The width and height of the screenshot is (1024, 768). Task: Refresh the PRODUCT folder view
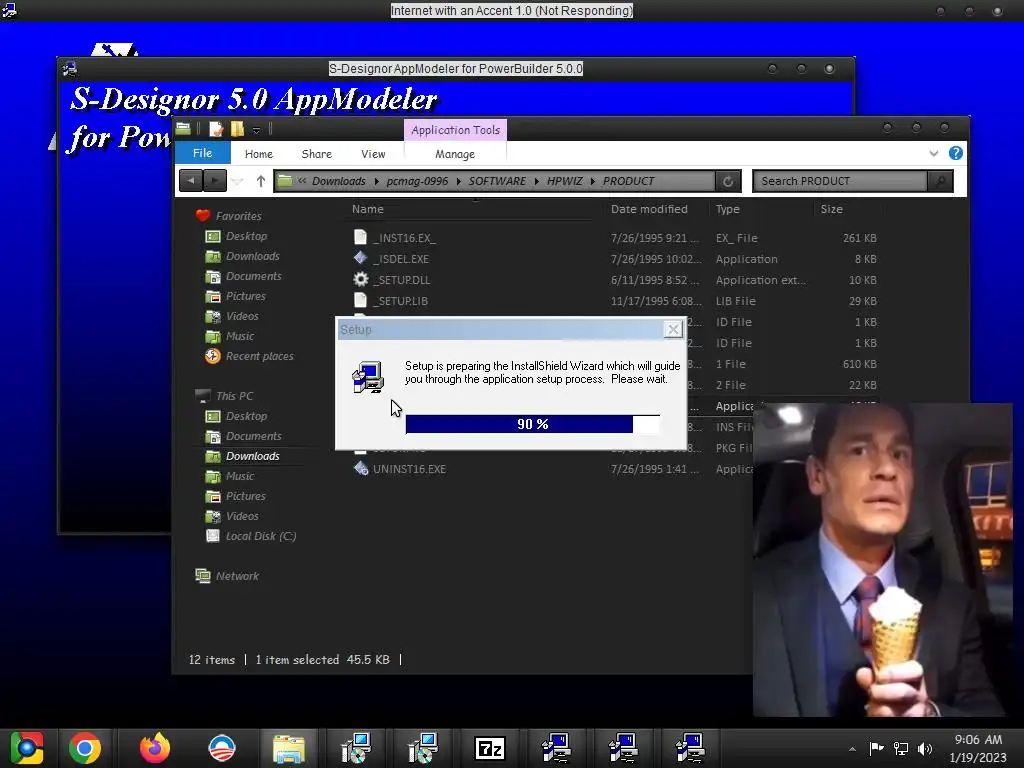point(728,181)
